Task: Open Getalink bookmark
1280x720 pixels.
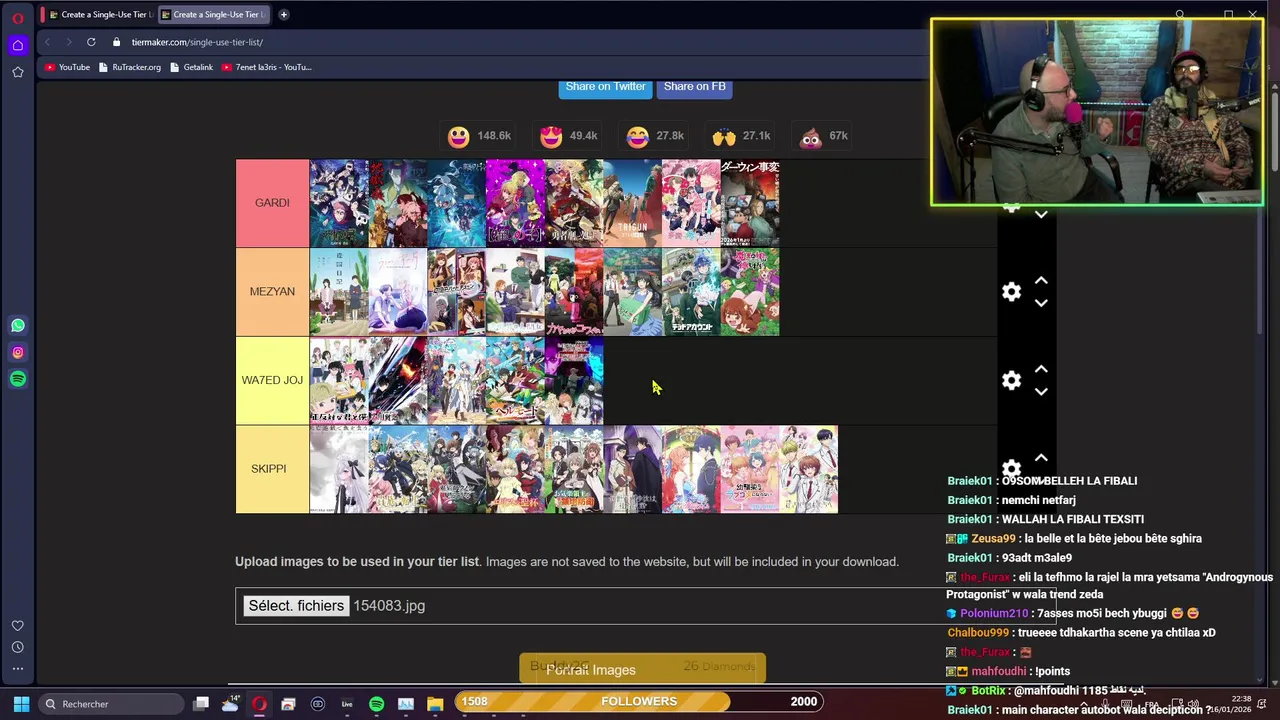Action: pyautogui.click(x=191, y=67)
